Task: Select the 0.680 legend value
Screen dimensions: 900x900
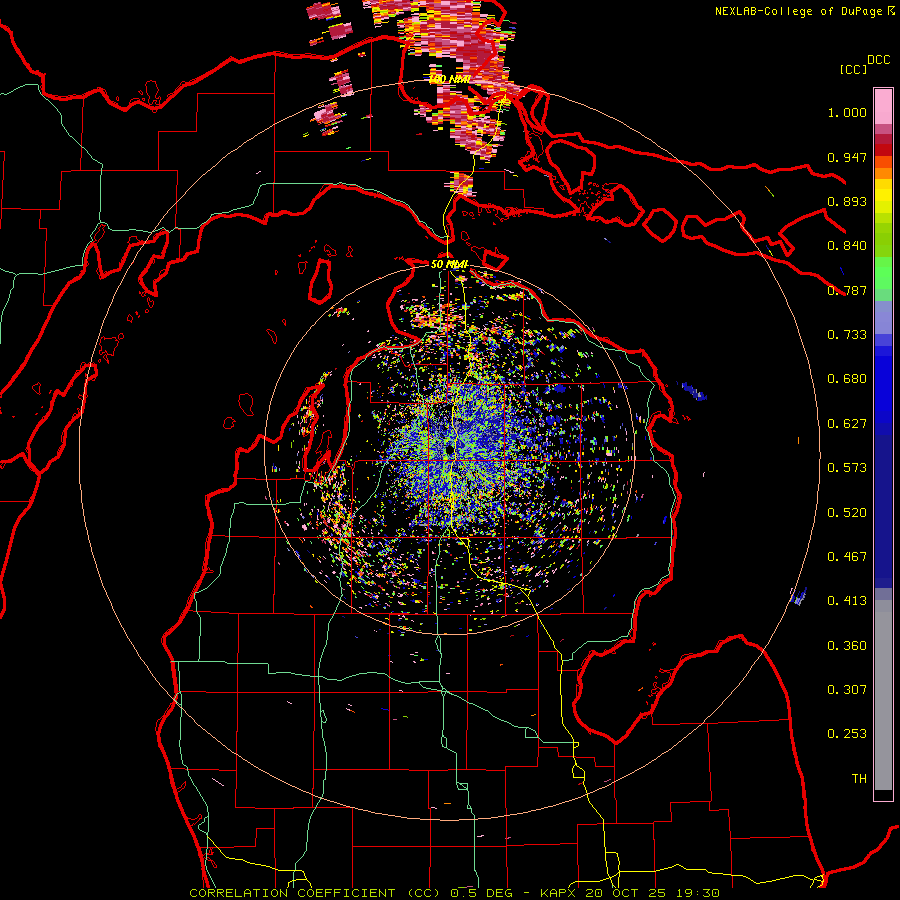Action: (847, 379)
